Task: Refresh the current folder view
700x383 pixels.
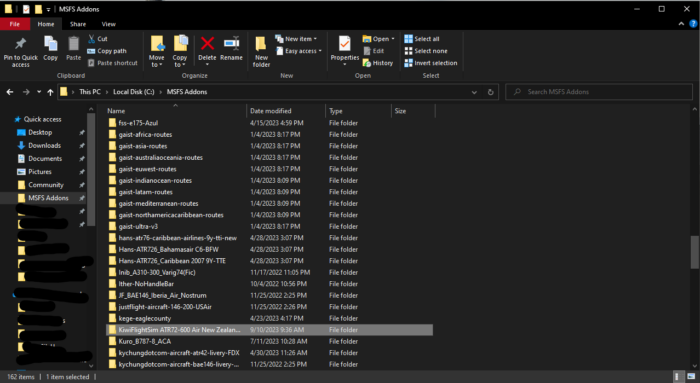Action: (x=490, y=92)
